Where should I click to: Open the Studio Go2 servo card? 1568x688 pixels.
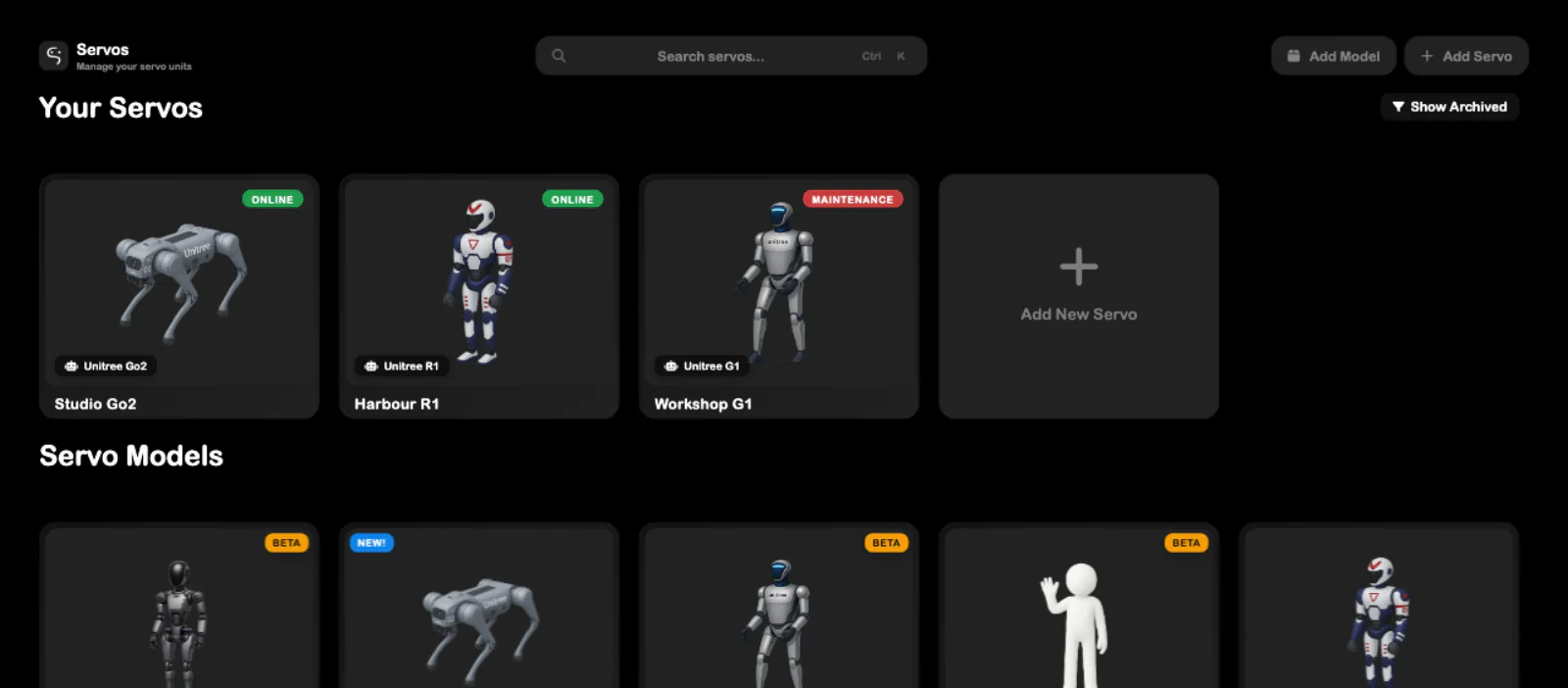[x=179, y=297]
